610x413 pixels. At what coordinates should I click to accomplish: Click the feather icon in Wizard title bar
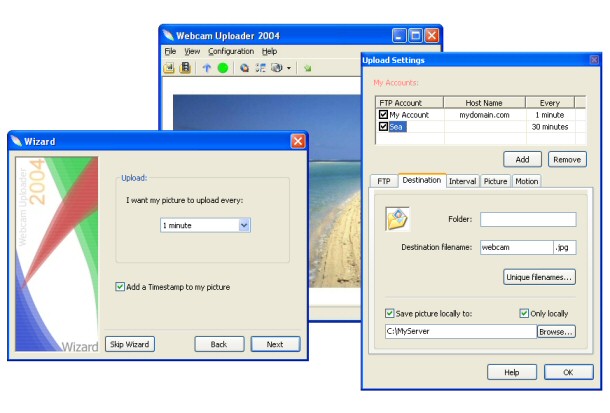pos(16,141)
